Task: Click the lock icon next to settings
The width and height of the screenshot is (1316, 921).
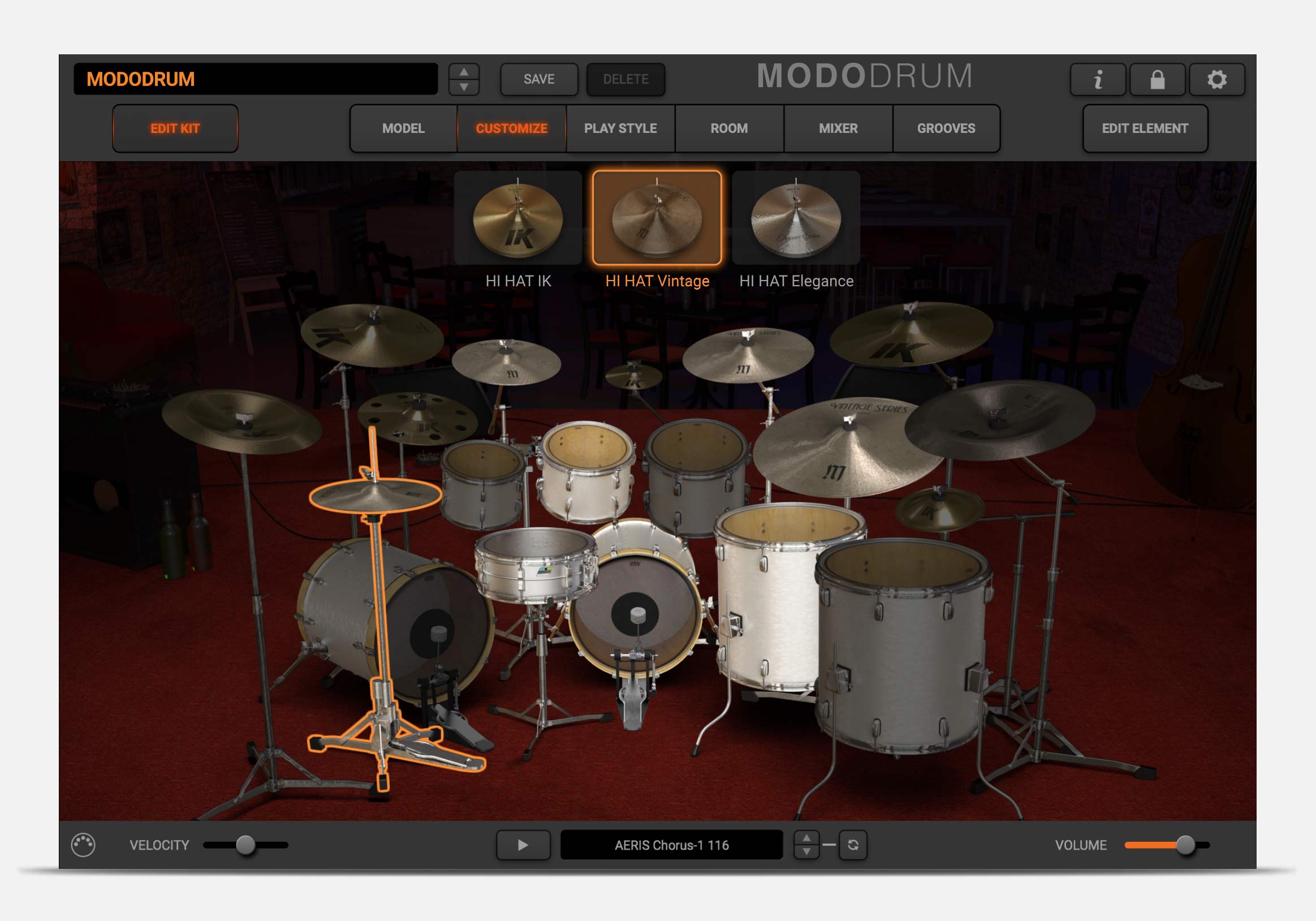Action: [x=1157, y=79]
